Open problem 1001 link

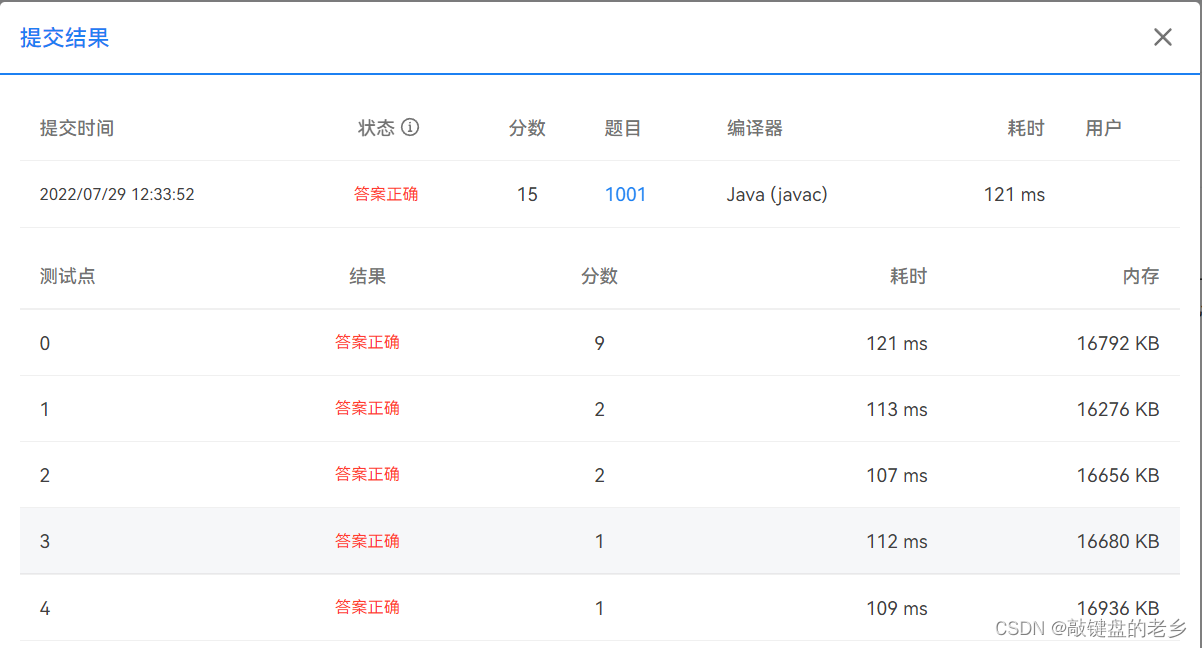[625, 194]
